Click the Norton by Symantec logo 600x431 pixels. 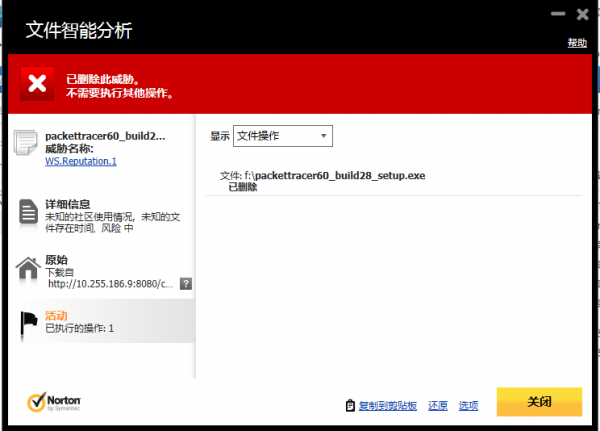54,402
